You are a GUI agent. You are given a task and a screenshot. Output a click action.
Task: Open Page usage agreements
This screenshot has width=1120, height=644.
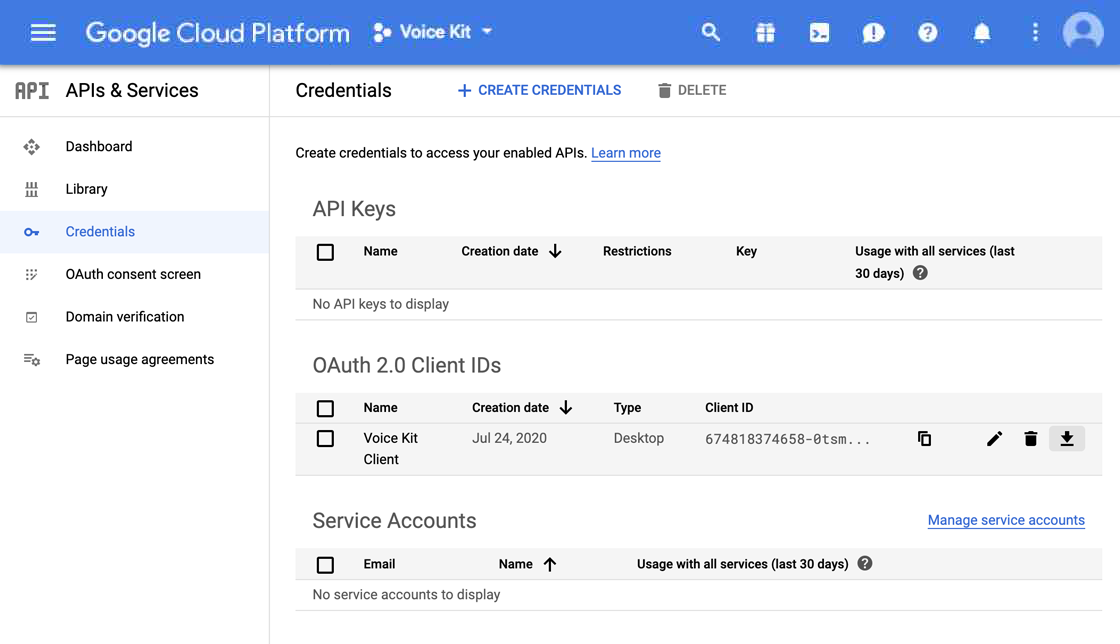point(140,359)
